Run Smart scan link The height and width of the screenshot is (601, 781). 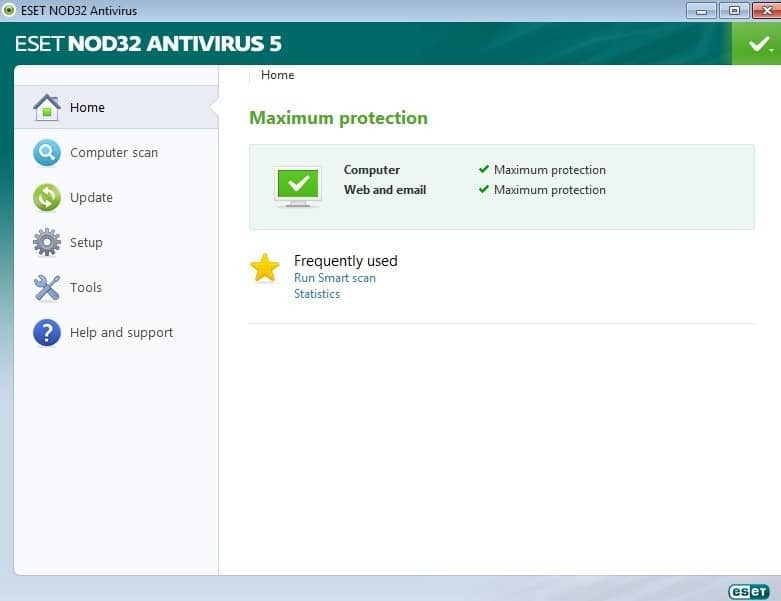click(335, 278)
